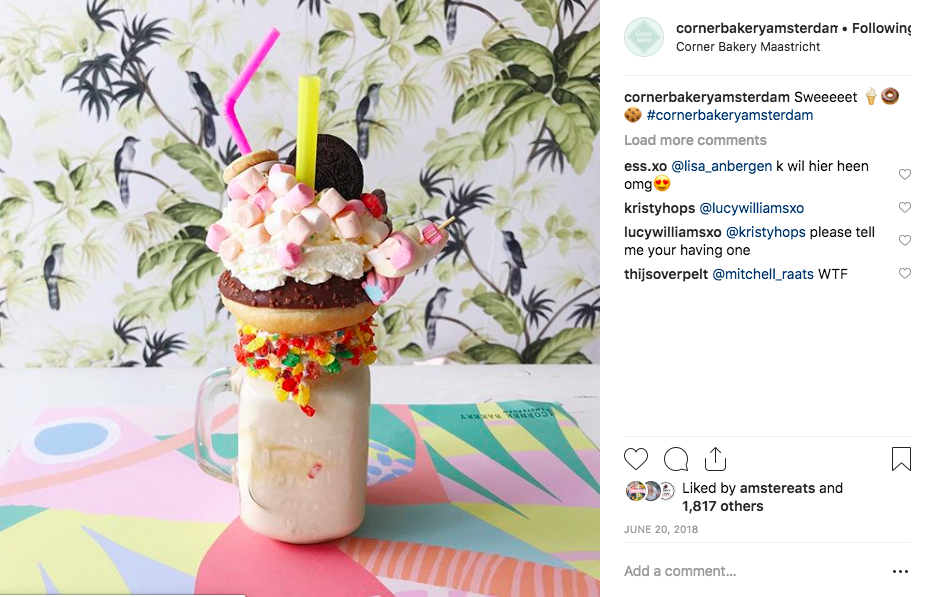Save the post with the bookmark icon
The width and height of the screenshot is (934, 597).
click(x=901, y=459)
